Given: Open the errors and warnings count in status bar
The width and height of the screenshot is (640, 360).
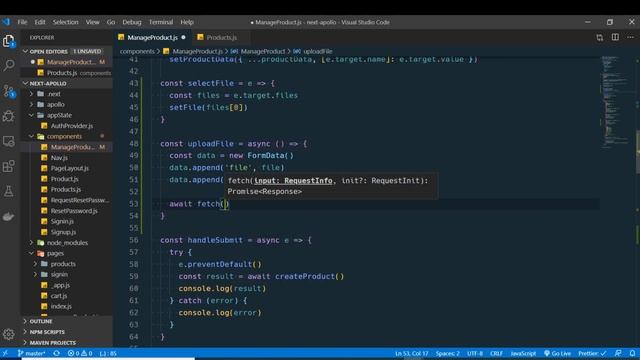Looking at the screenshot, I should click(80, 353).
